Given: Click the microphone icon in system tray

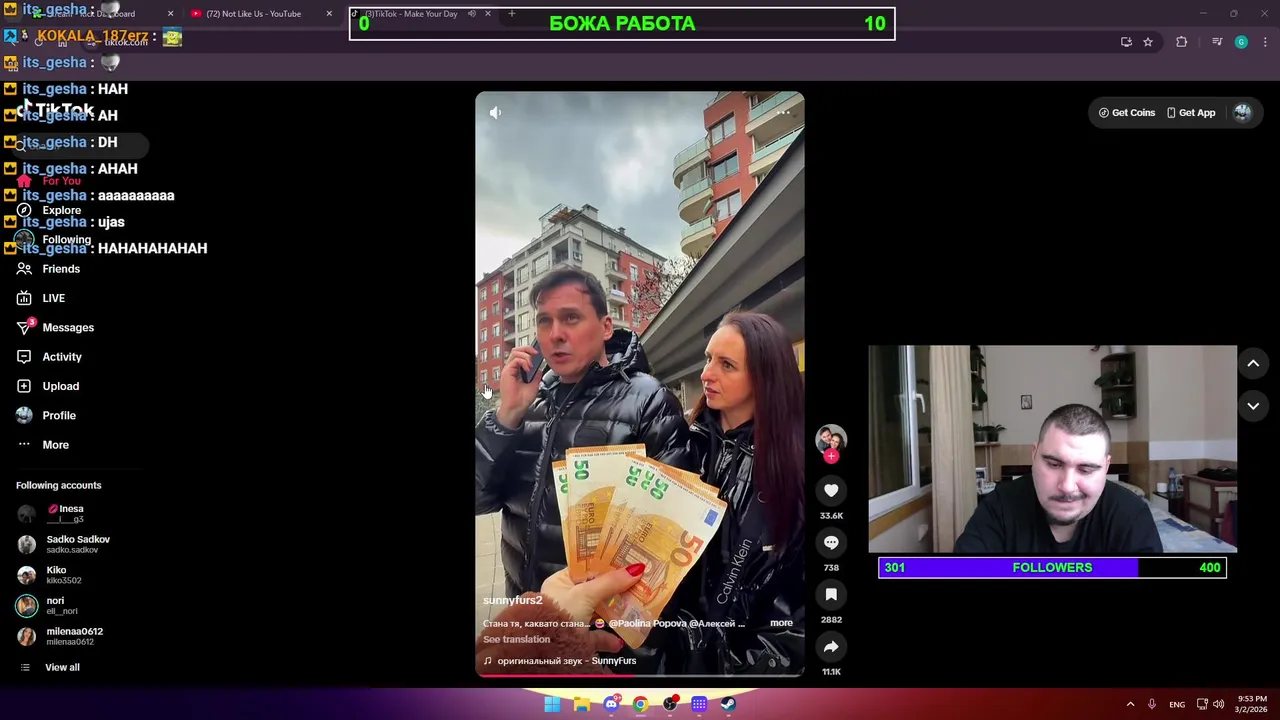Looking at the screenshot, I should coord(1152,704).
